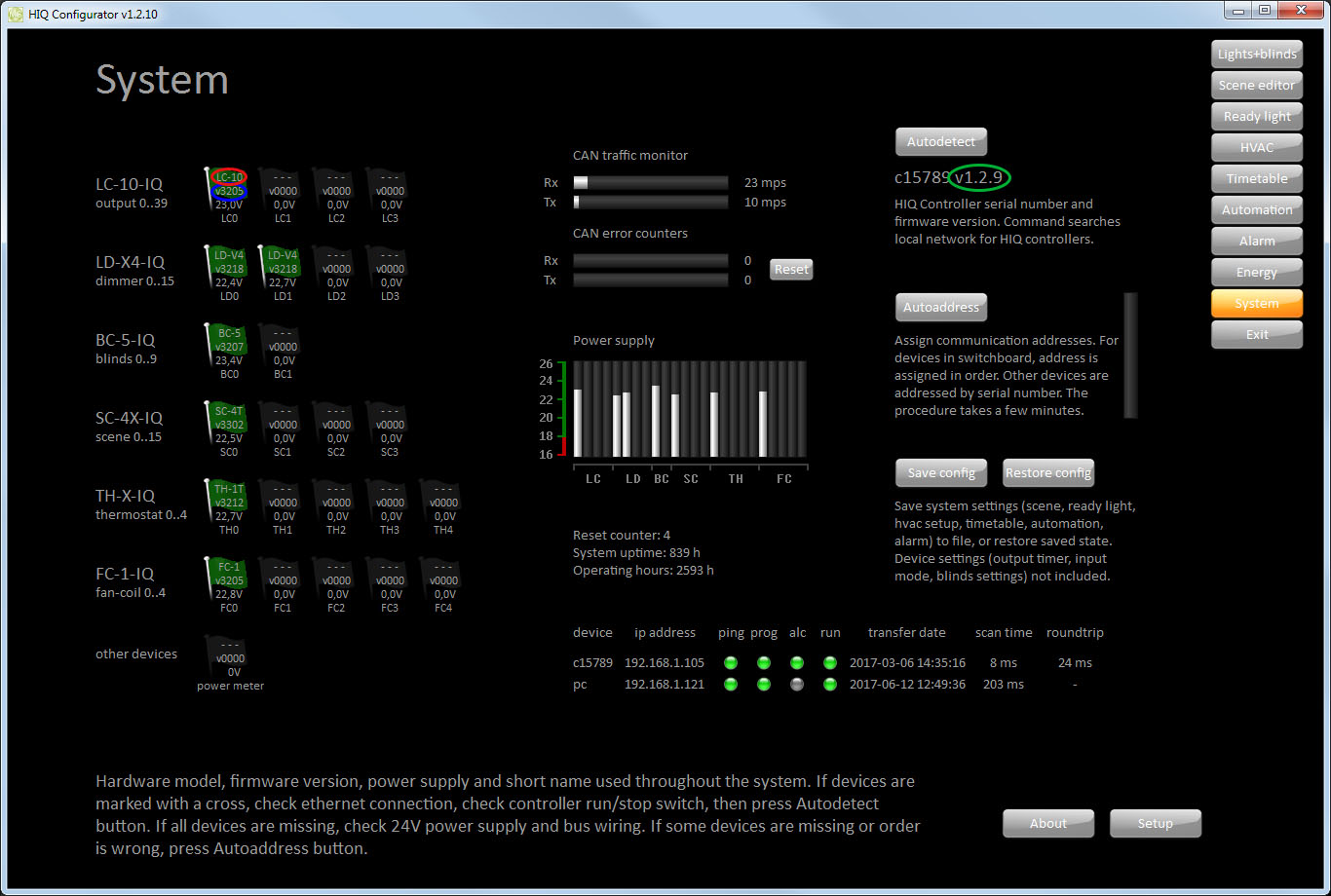This screenshot has height=896, width=1331.
Task: Click the CAN traffic Rx bar
Action: 650,183
